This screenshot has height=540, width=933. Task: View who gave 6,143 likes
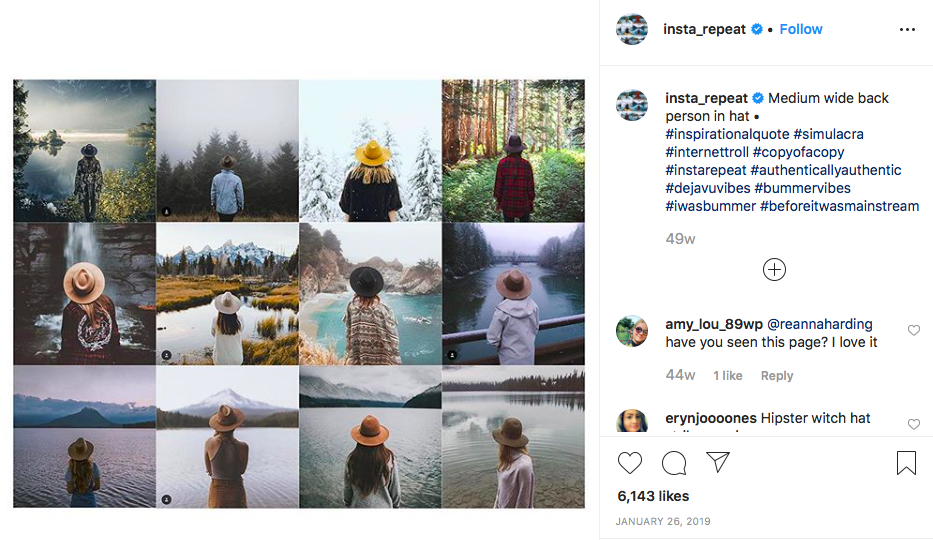click(x=653, y=496)
